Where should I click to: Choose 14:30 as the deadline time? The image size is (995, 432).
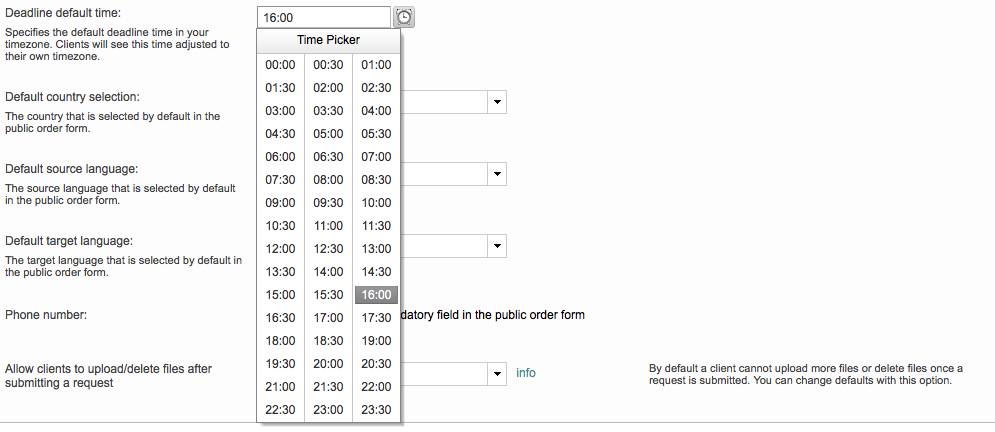click(x=376, y=272)
